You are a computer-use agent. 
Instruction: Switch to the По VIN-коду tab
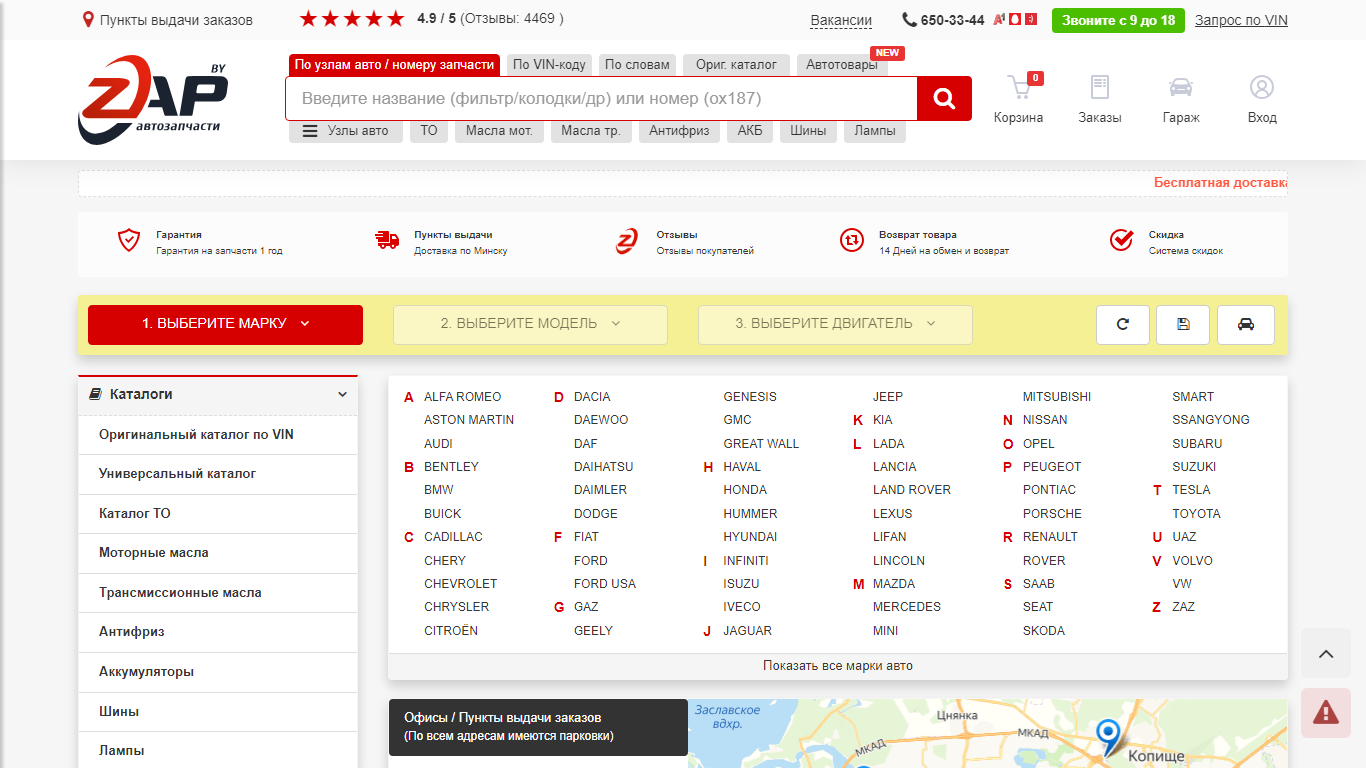tap(549, 65)
